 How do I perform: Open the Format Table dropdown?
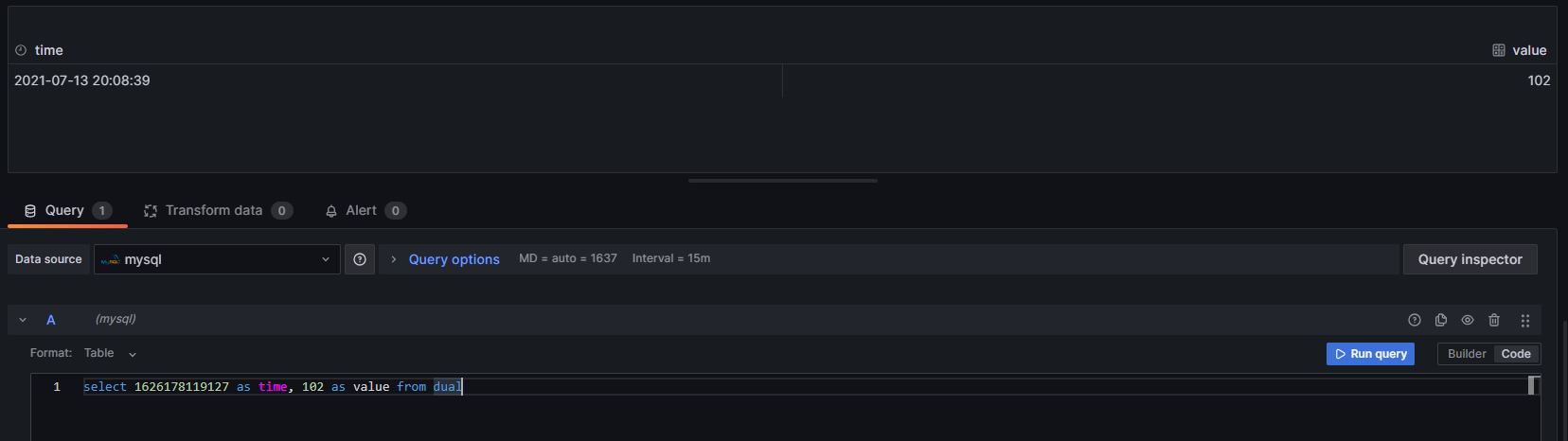coord(111,353)
